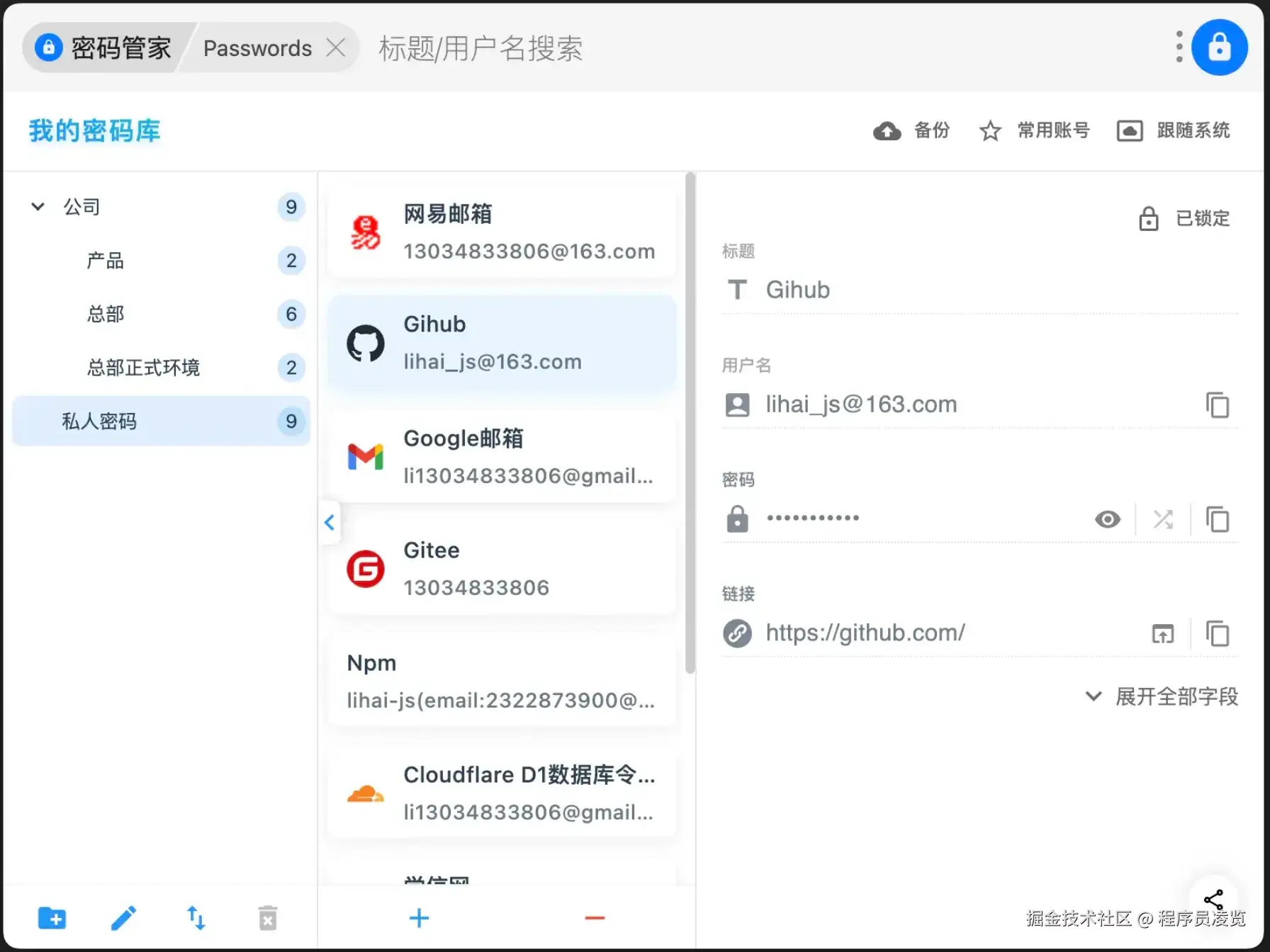Open the Google邮箱 account entry
The width and height of the screenshot is (1270, 952).
pos(502,456)
